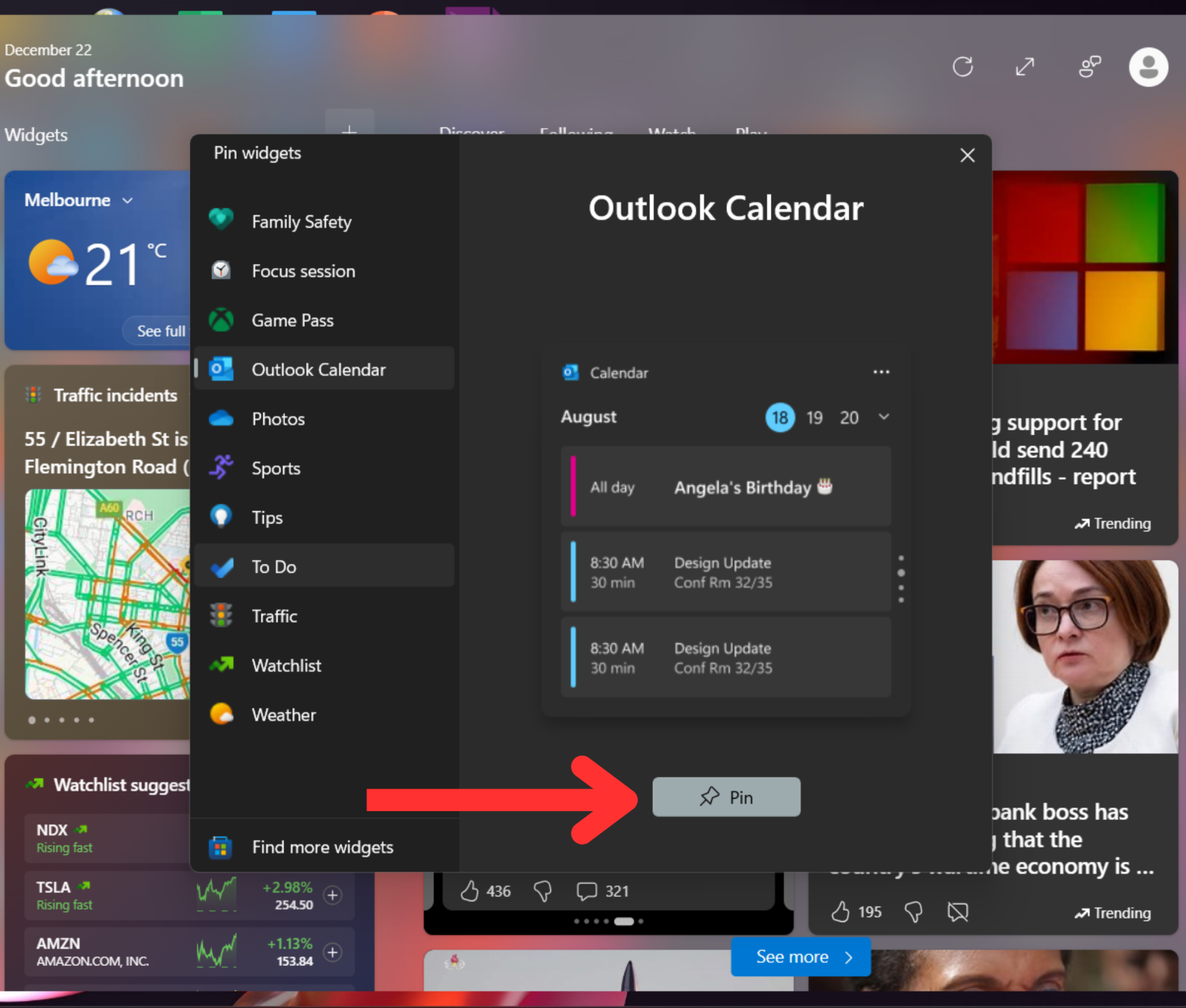
Task: Dislike the story with 195 likes
Action: [914, 912]
